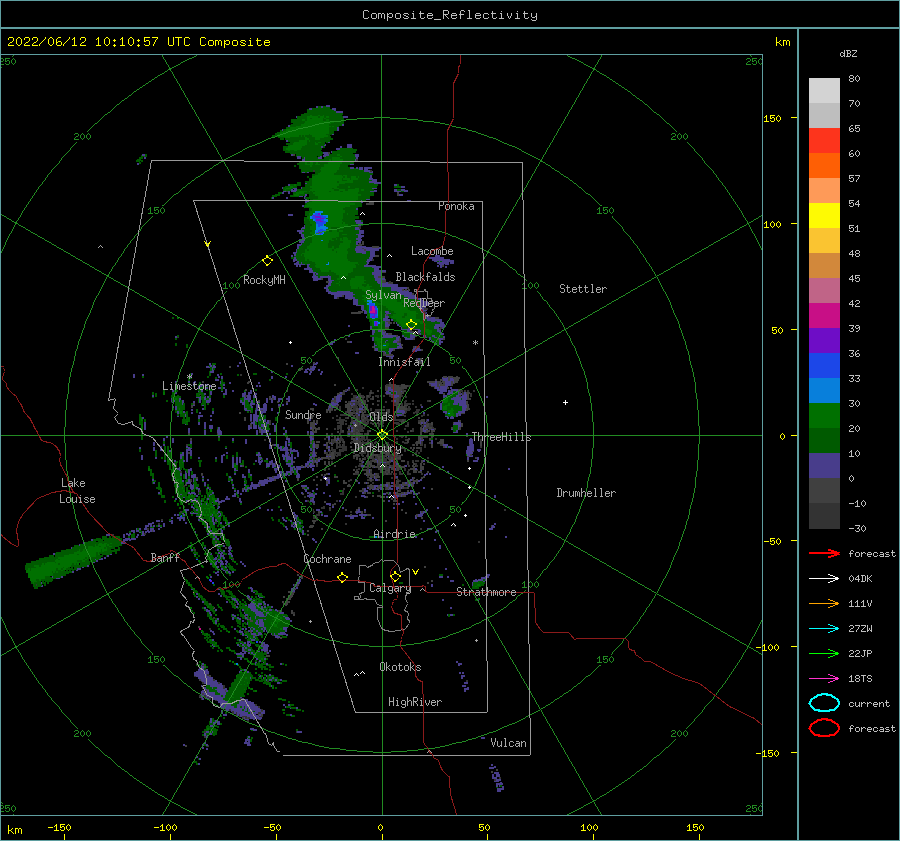The height and width of the screenshot is (841, 900).
Task: Click the cyan current ellipse legend icon
Action: click(824, 703)
